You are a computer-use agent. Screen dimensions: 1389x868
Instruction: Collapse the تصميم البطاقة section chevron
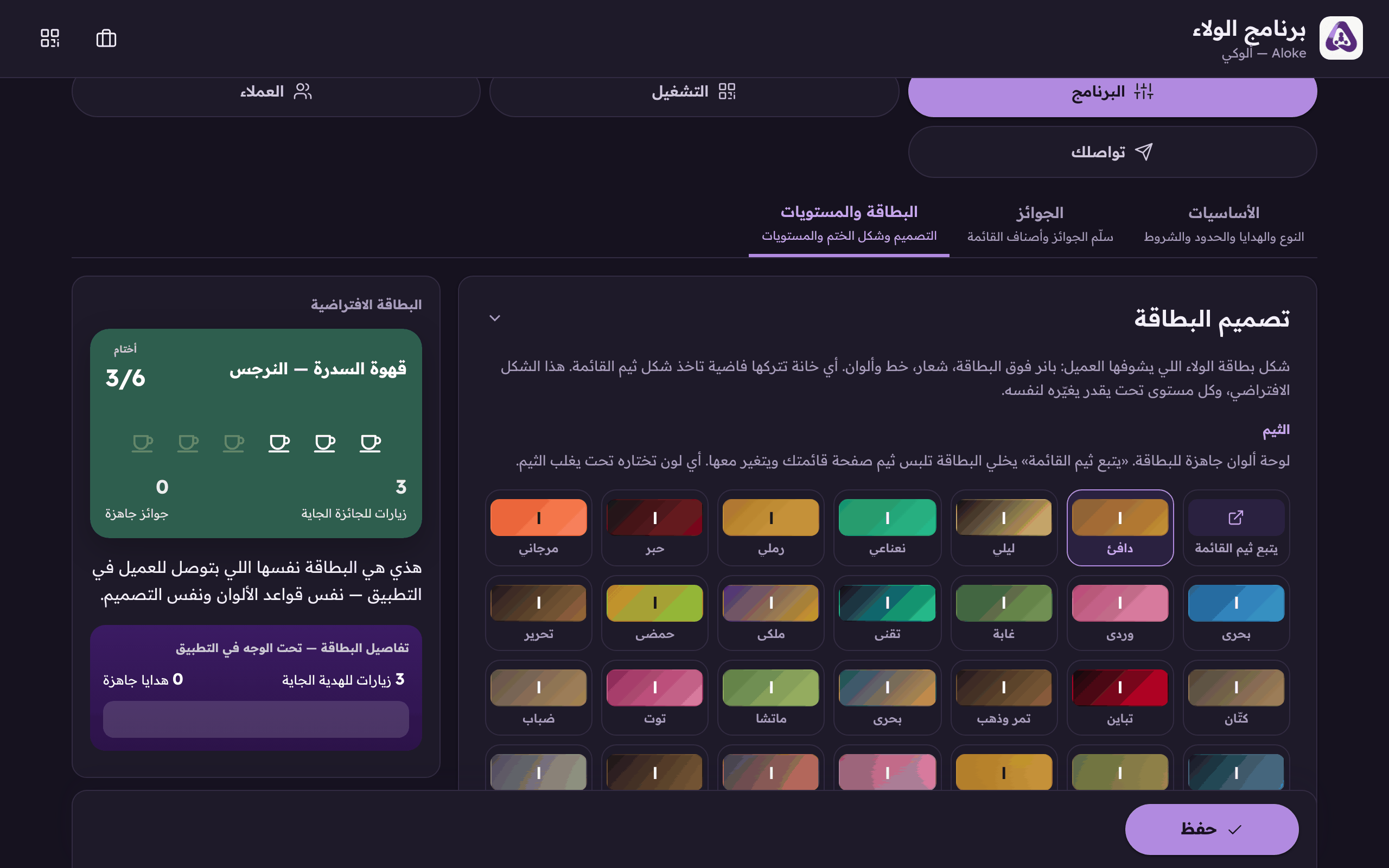coord(495,318)
